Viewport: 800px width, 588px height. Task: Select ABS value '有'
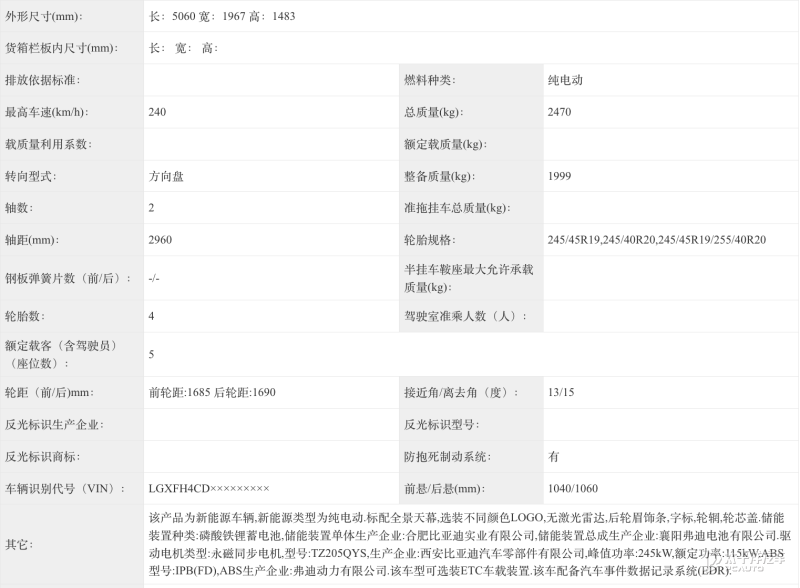(554, 457)
